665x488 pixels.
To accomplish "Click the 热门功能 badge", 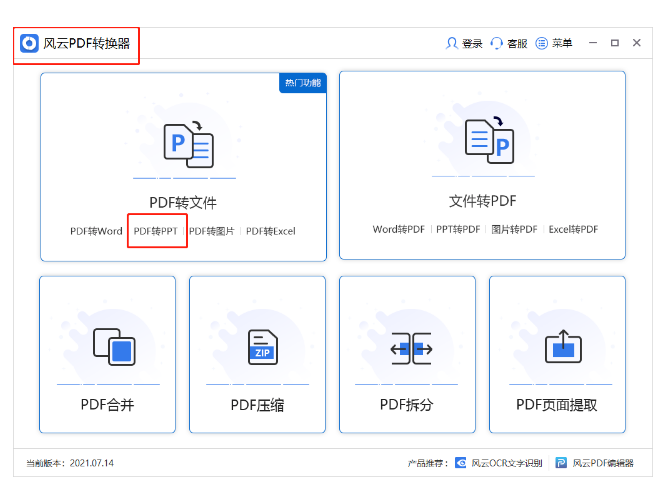I will (x=303, y=83).
